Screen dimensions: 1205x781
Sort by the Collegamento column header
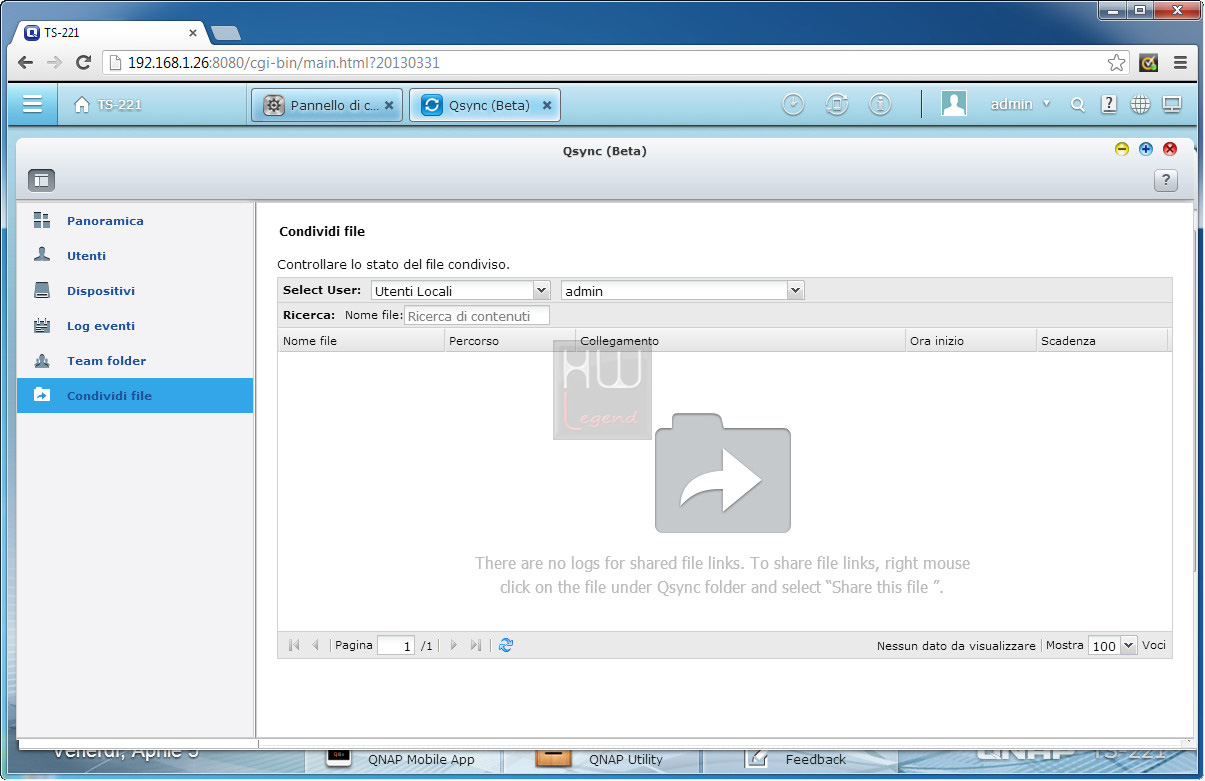click(x=740, y=341)
